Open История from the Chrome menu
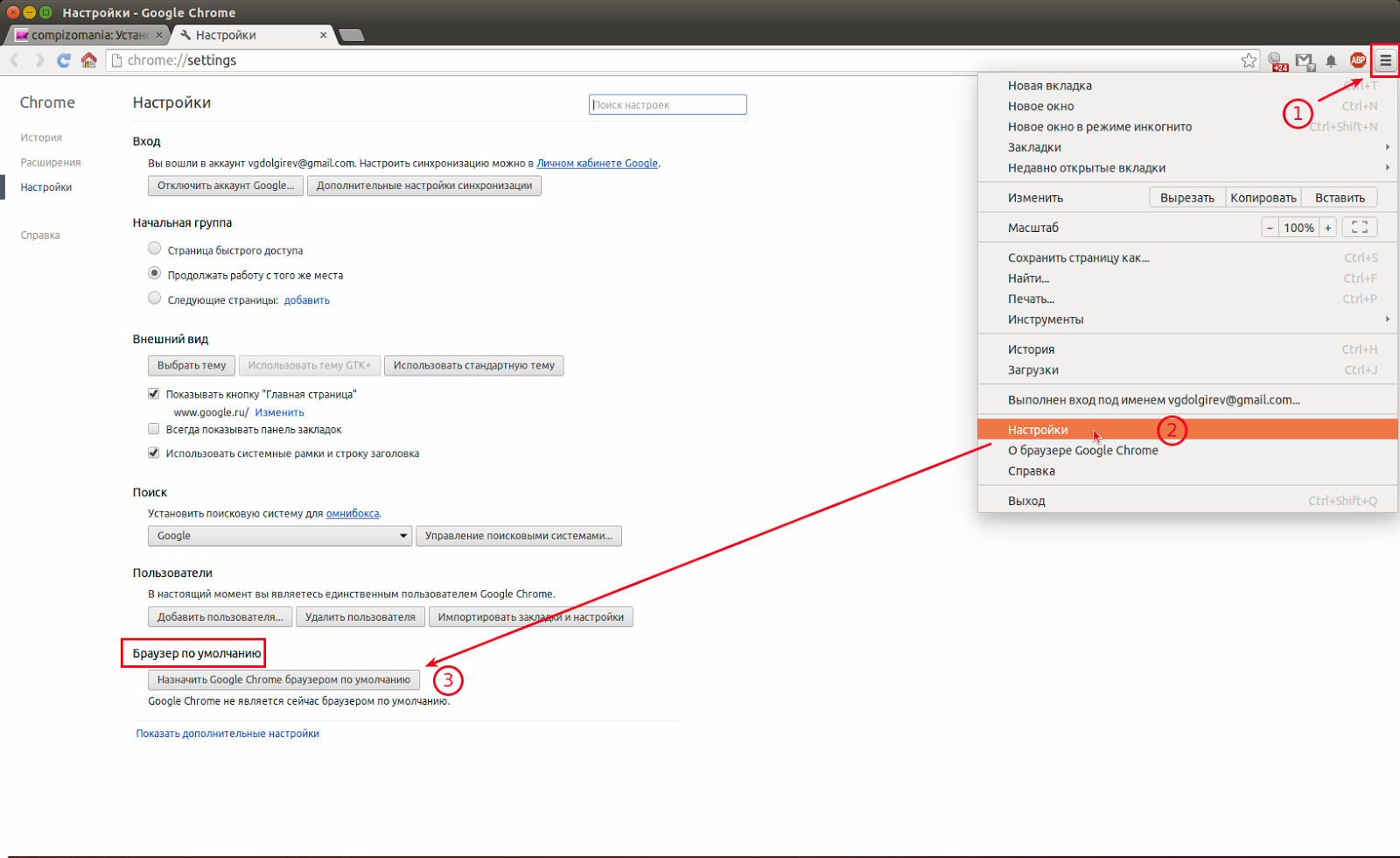1400x858 pixels. (x=1187, y=349)
